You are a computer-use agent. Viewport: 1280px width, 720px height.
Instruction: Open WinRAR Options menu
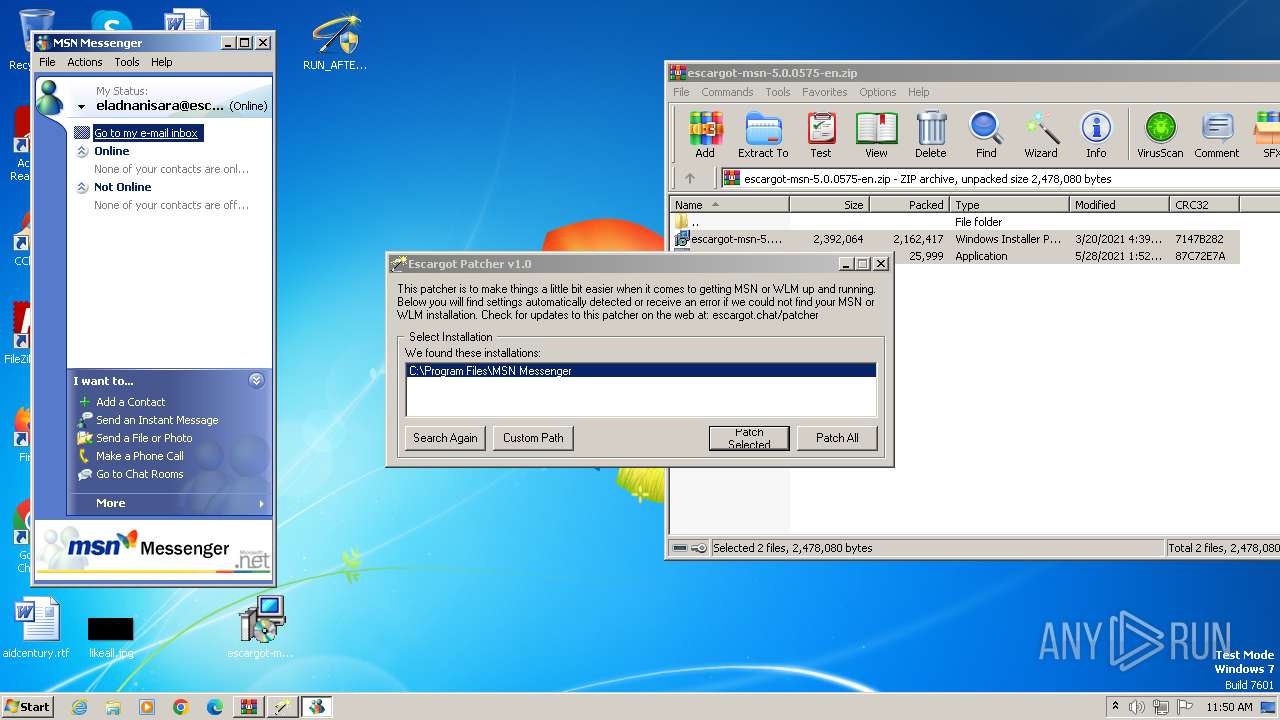tap(878, 92)
